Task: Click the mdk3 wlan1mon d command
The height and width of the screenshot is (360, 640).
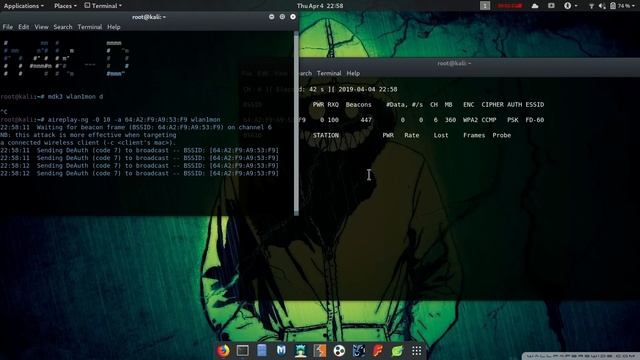Action: pyautogui.click(x=76, y=97)
